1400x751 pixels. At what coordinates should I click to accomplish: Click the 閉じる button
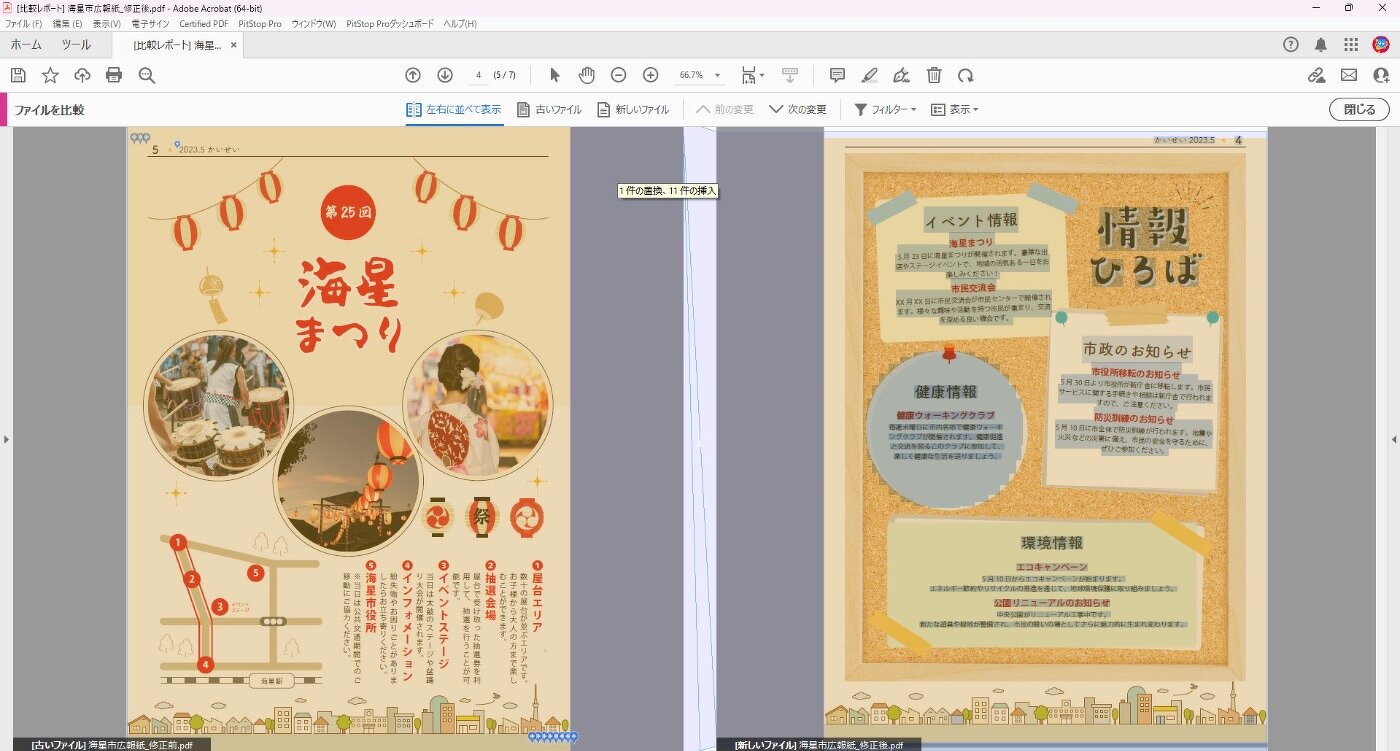click(x=1359, y=110)
